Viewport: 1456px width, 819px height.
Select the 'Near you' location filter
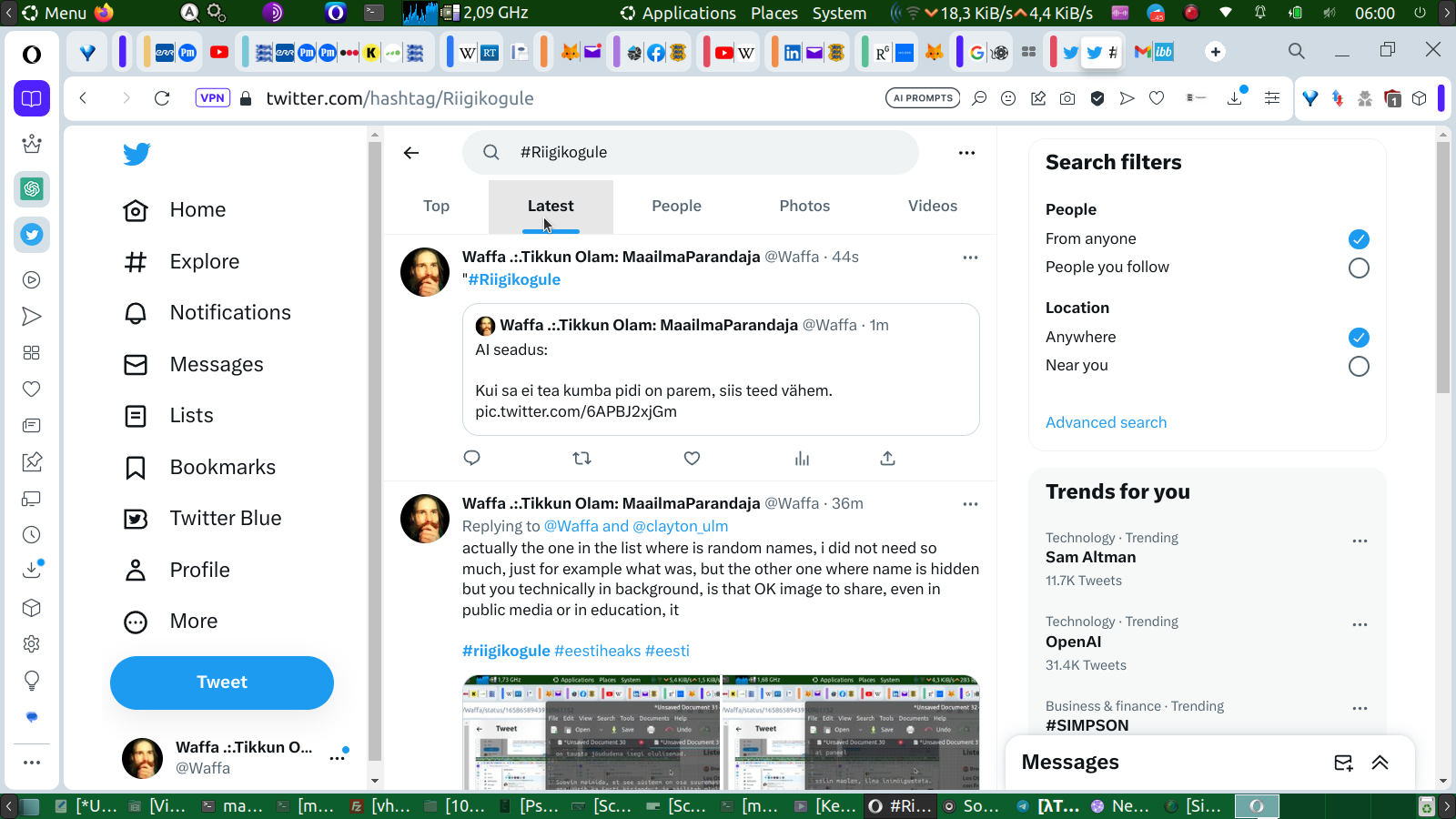(1359, 366)
